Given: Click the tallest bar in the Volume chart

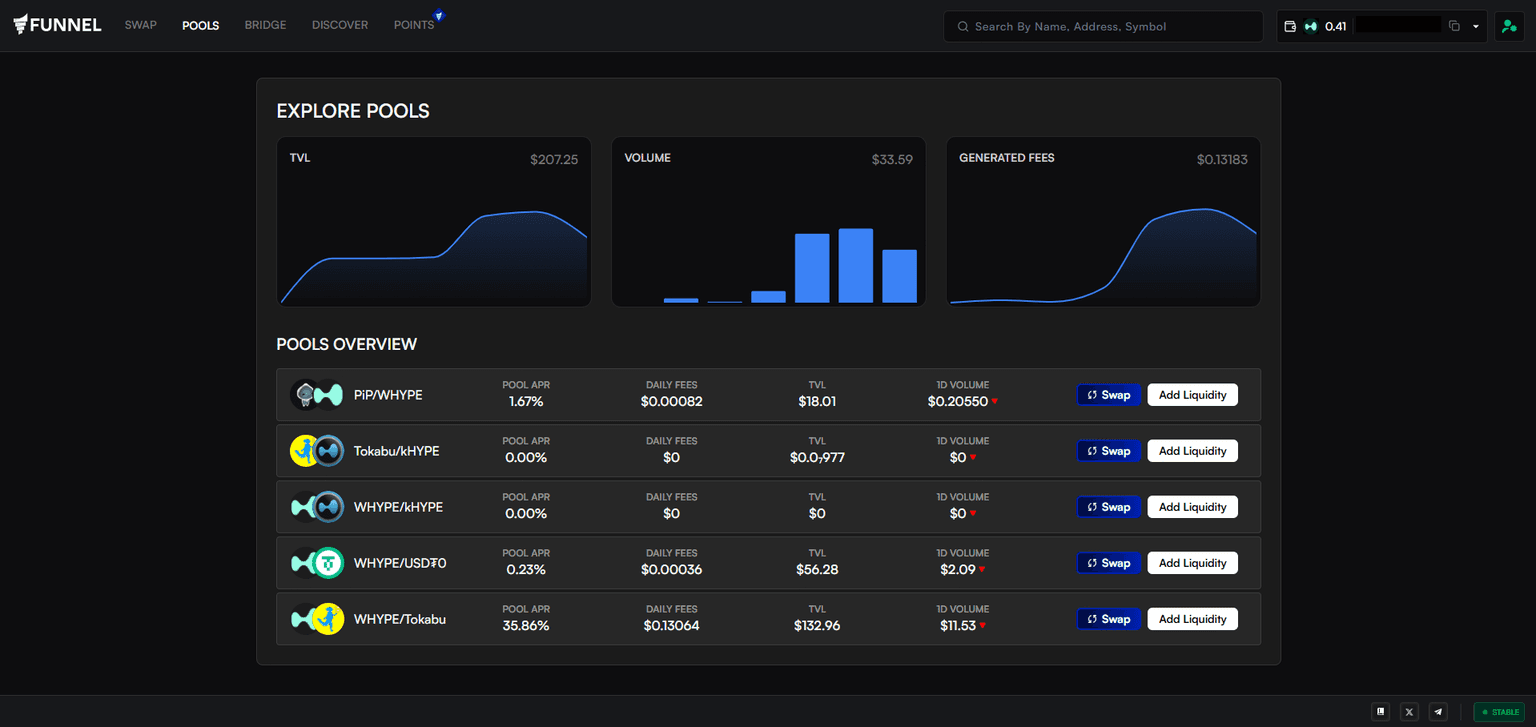Looking at the screenshot, I should 855,265.
